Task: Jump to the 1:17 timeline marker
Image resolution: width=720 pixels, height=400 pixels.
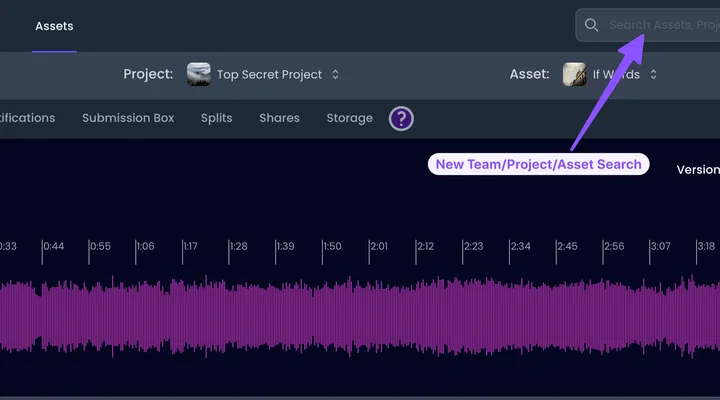Action: click(x=190, y=246)
